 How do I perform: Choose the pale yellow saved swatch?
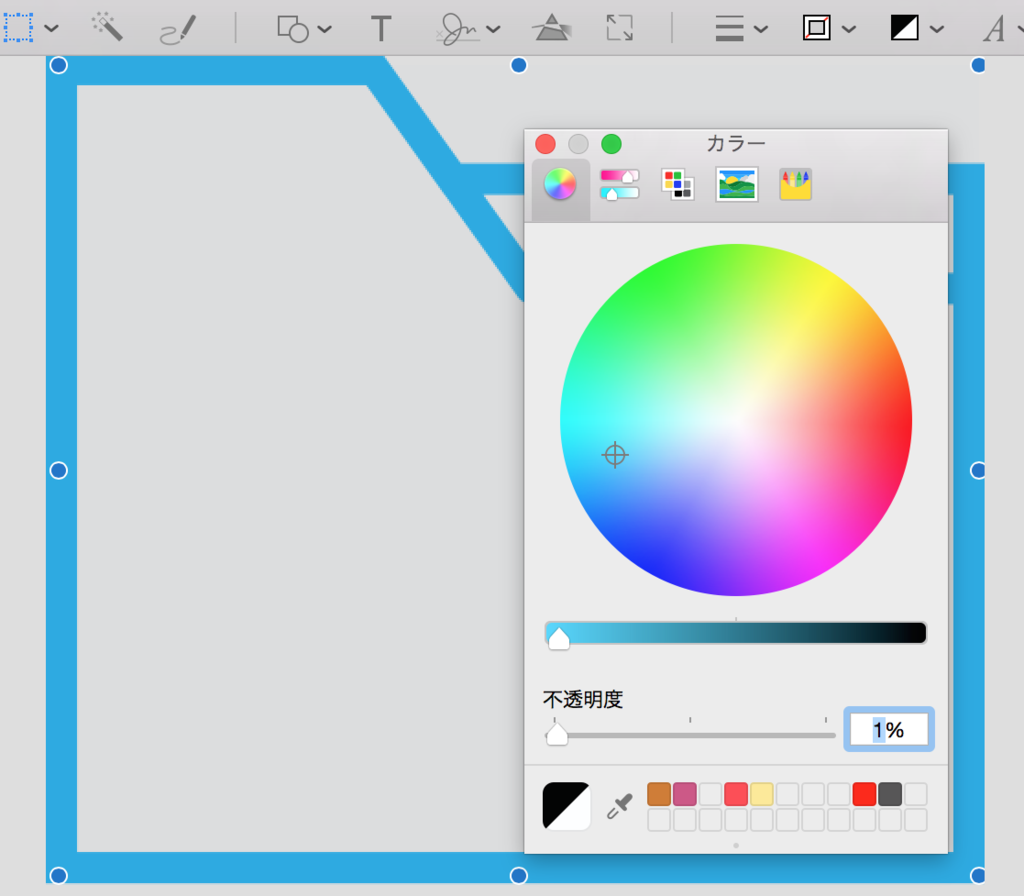tap(761, 794)
